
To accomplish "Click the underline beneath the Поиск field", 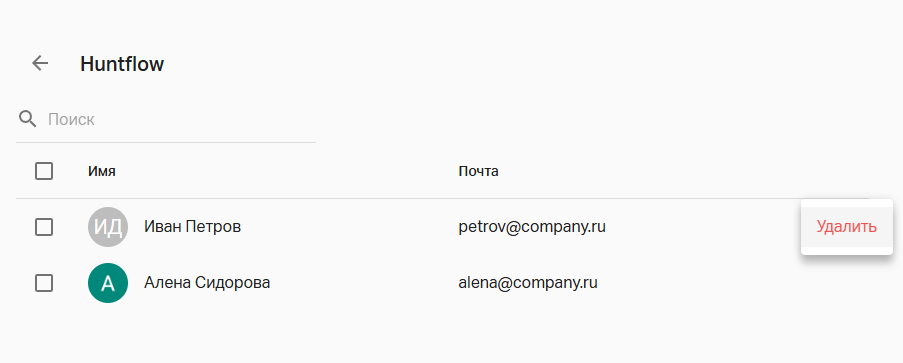I will click(x=166, y=142).
